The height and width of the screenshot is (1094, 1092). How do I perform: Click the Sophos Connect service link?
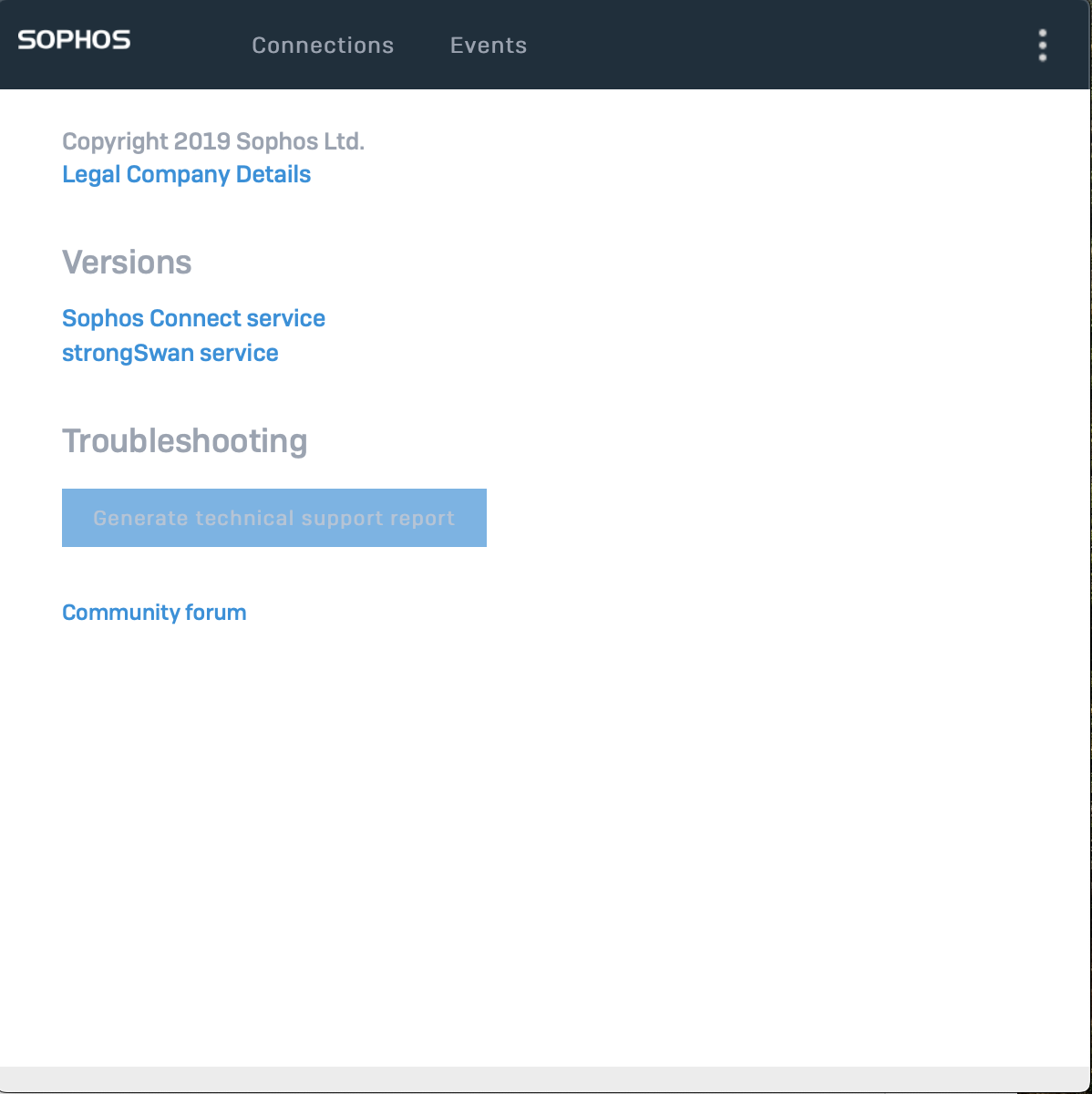(x=193, y=318)
